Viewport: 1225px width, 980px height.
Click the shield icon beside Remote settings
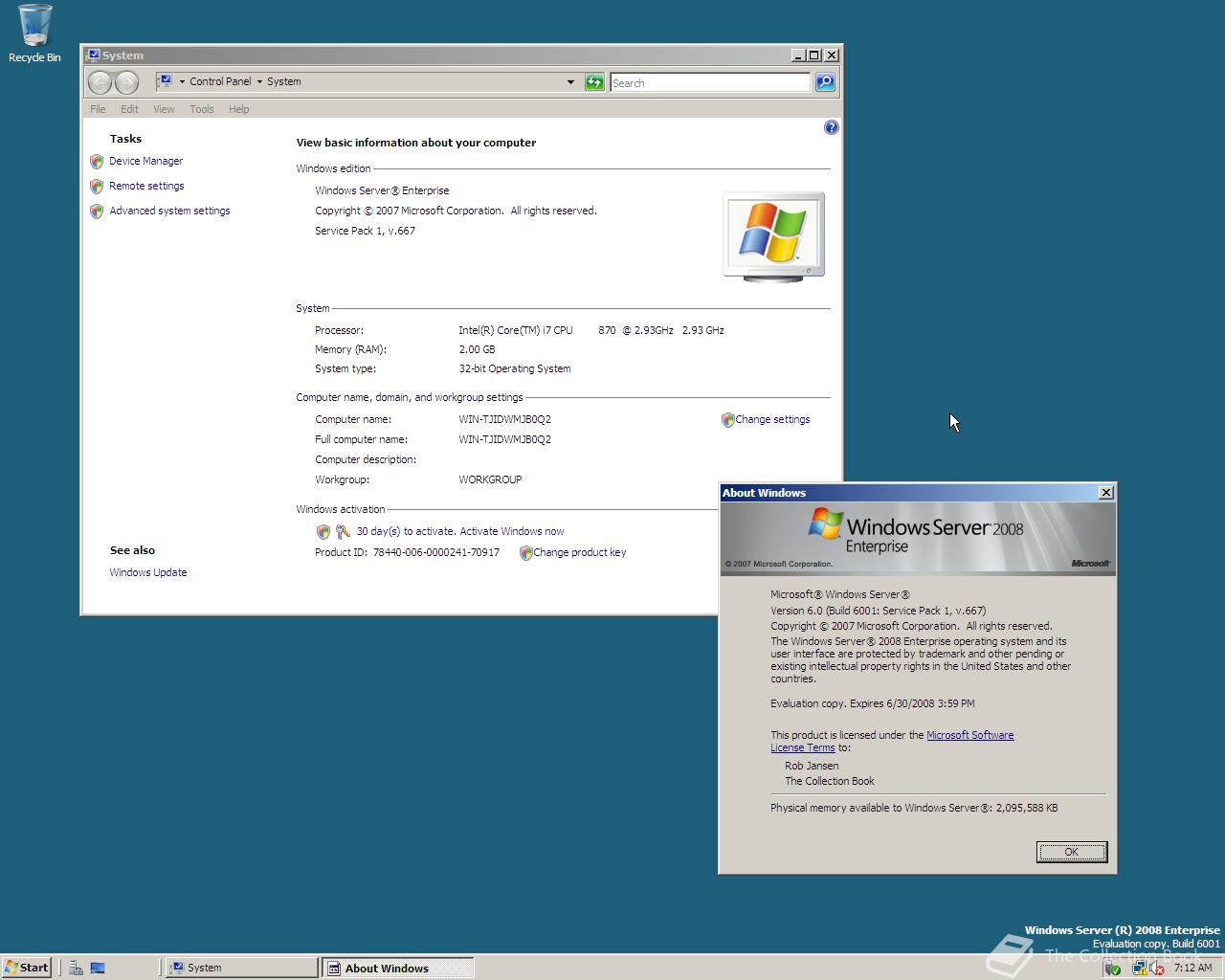97,187
